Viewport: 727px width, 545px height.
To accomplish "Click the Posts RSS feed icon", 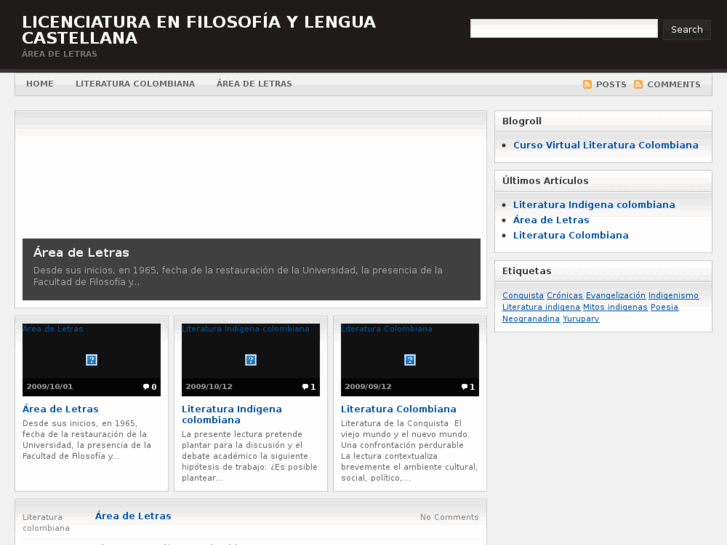I will click(587, 84).
